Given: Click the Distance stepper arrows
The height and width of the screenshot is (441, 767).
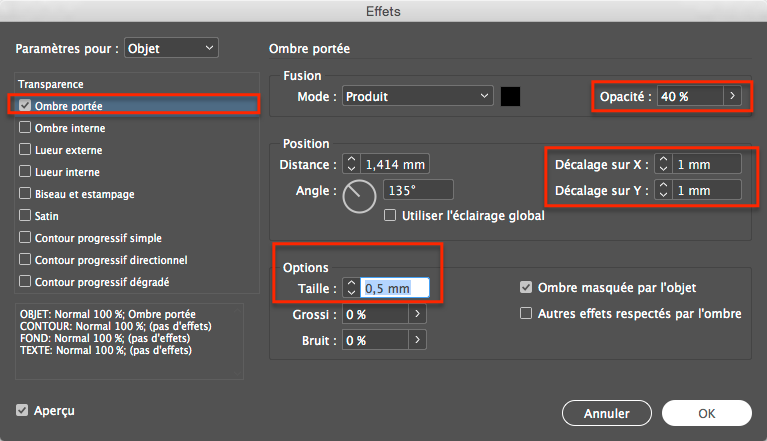Looking at the screenshot, I should point(351,163).
